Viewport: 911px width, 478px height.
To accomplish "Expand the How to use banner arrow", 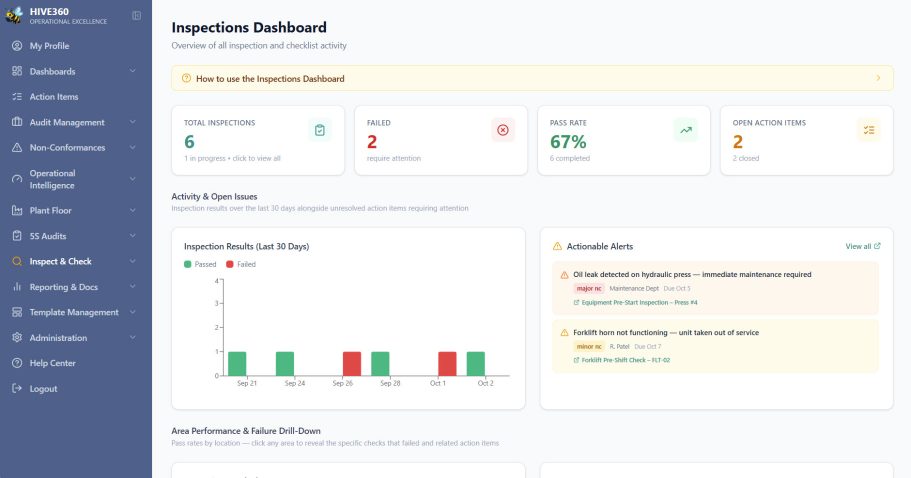I will coord(878,78).
